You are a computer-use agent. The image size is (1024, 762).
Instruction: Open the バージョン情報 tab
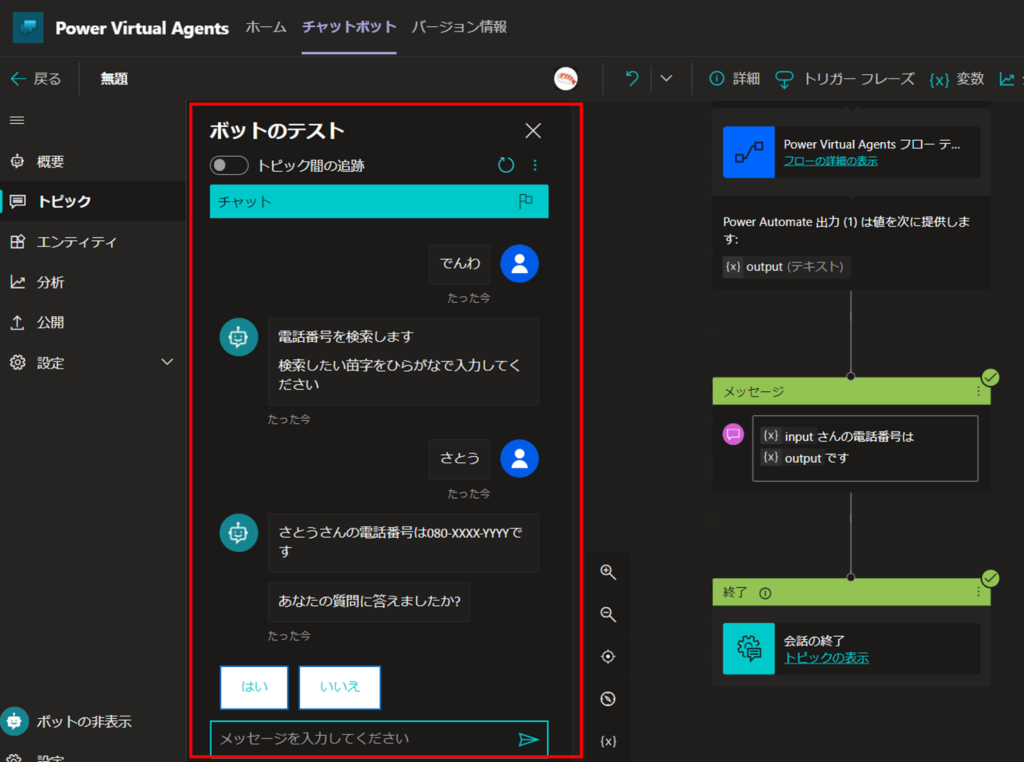[459, 27]
